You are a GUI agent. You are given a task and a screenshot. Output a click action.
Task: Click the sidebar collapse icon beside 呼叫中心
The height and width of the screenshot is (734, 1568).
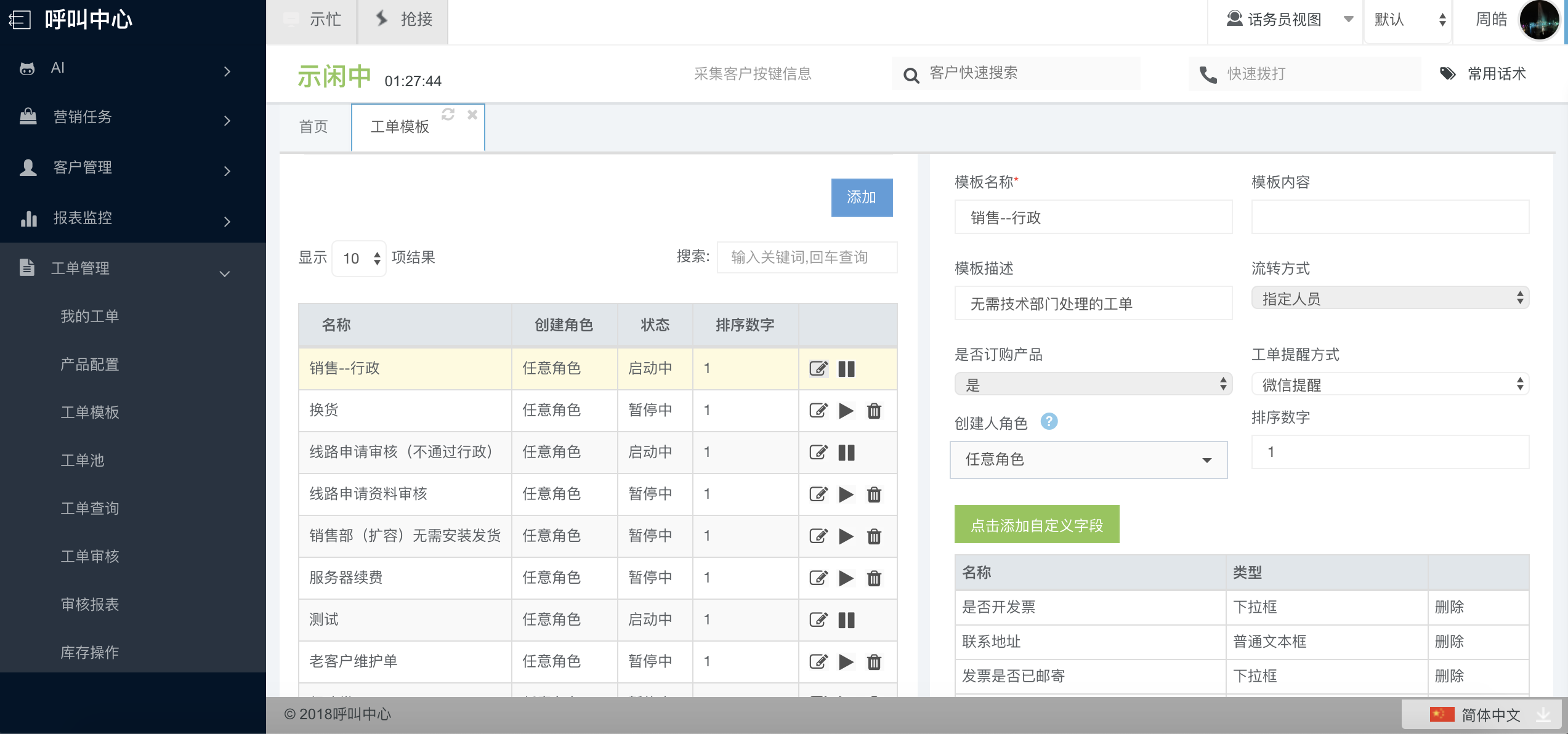pyautogui.click(x=20, y=20)
